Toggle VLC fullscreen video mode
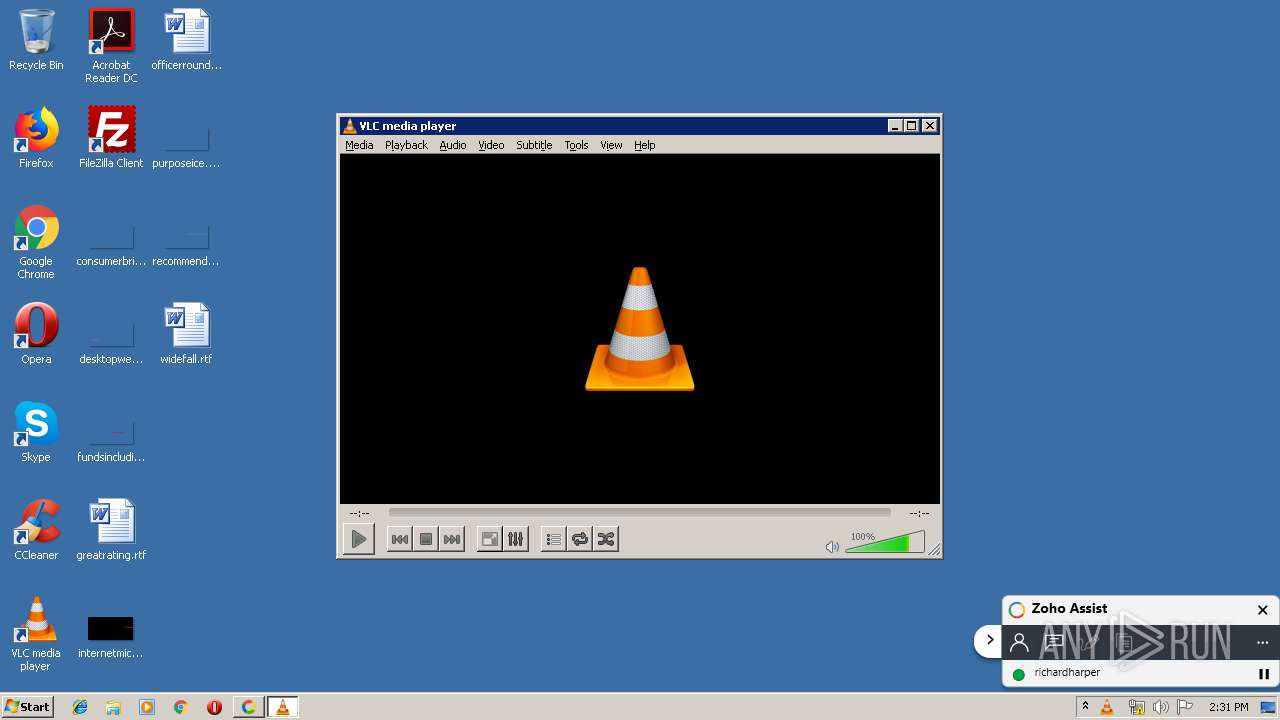 pos(490,539)
